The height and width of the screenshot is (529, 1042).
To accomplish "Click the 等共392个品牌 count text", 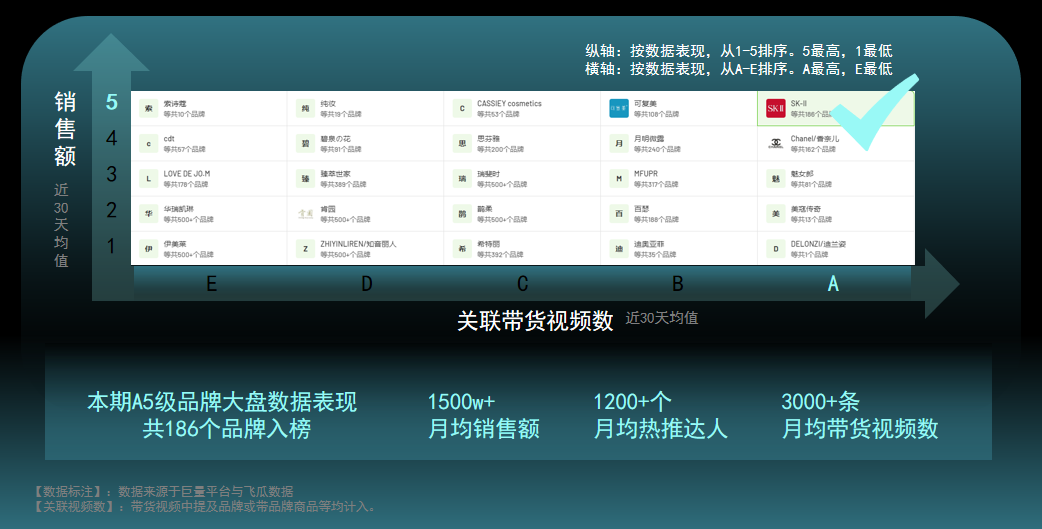I will 500,255.
